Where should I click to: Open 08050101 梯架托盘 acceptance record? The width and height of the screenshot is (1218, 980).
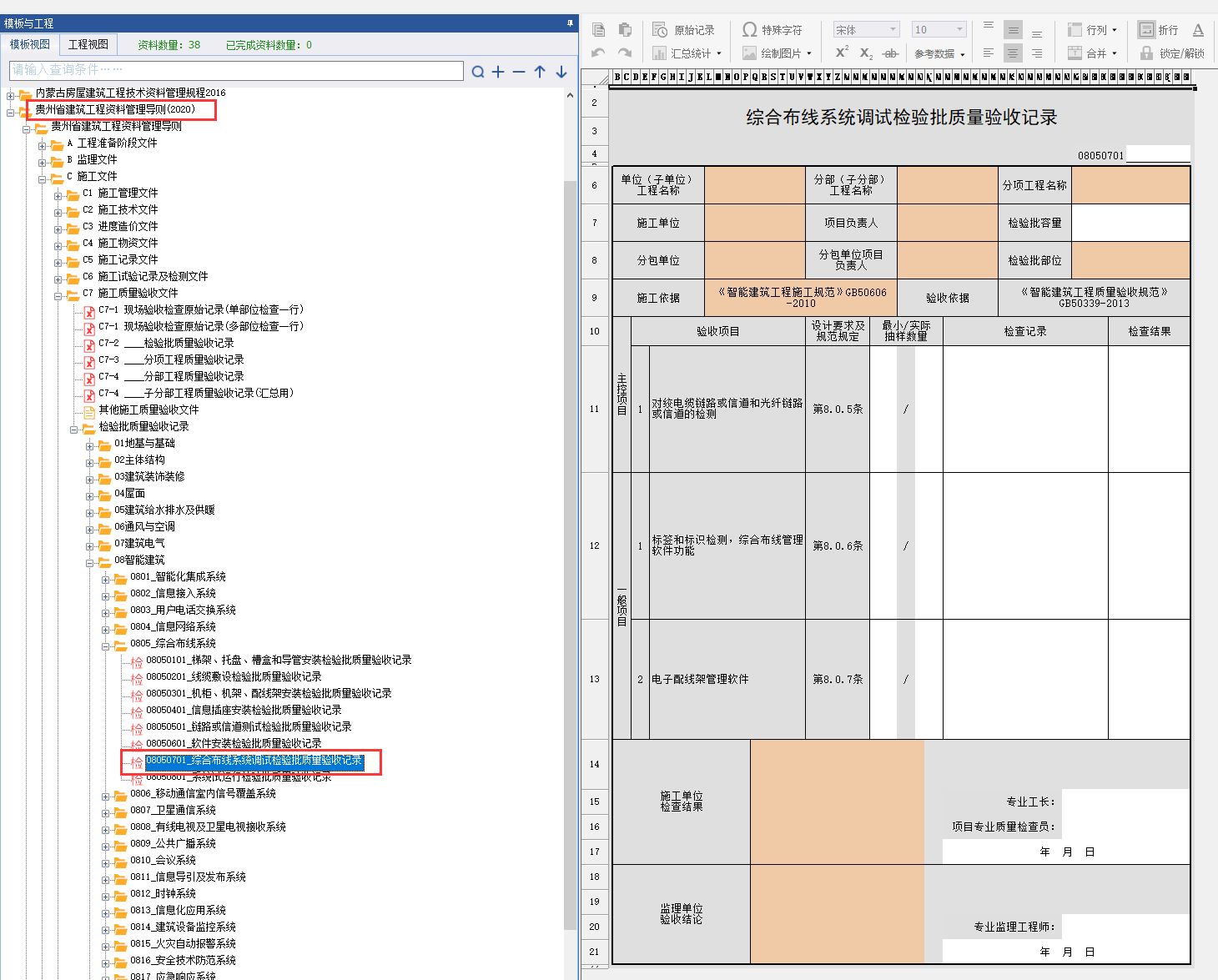coord(279,660)
